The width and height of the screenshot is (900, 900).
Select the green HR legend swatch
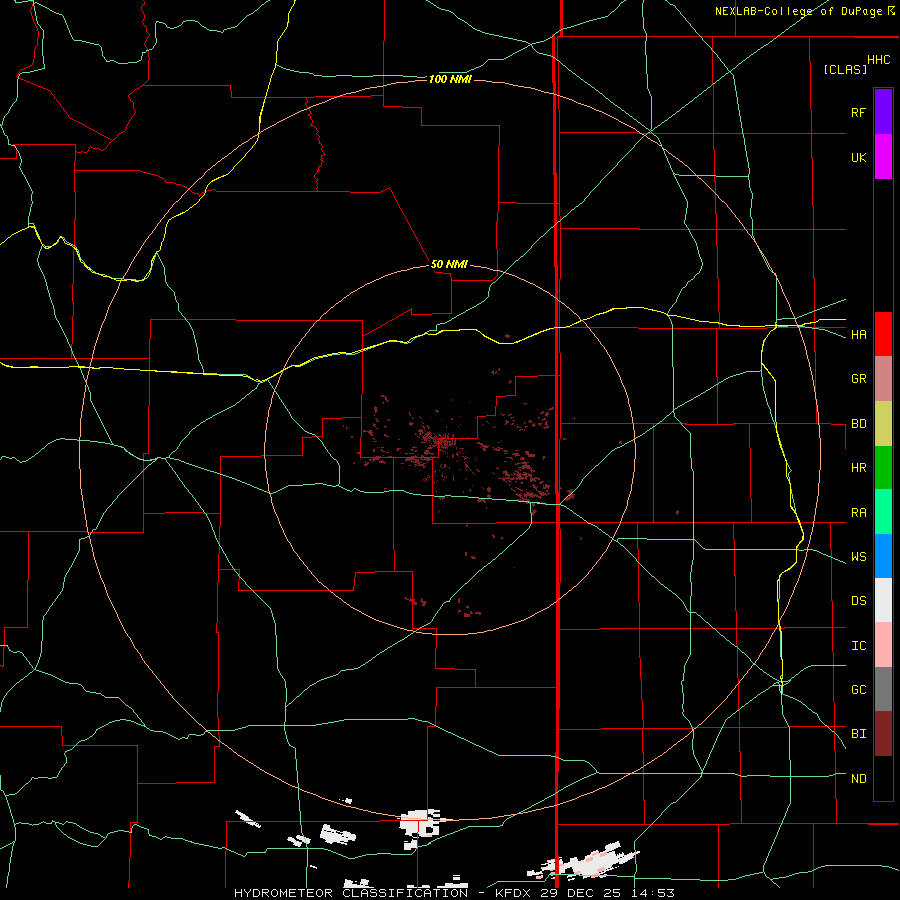click(x=883, y=468)
